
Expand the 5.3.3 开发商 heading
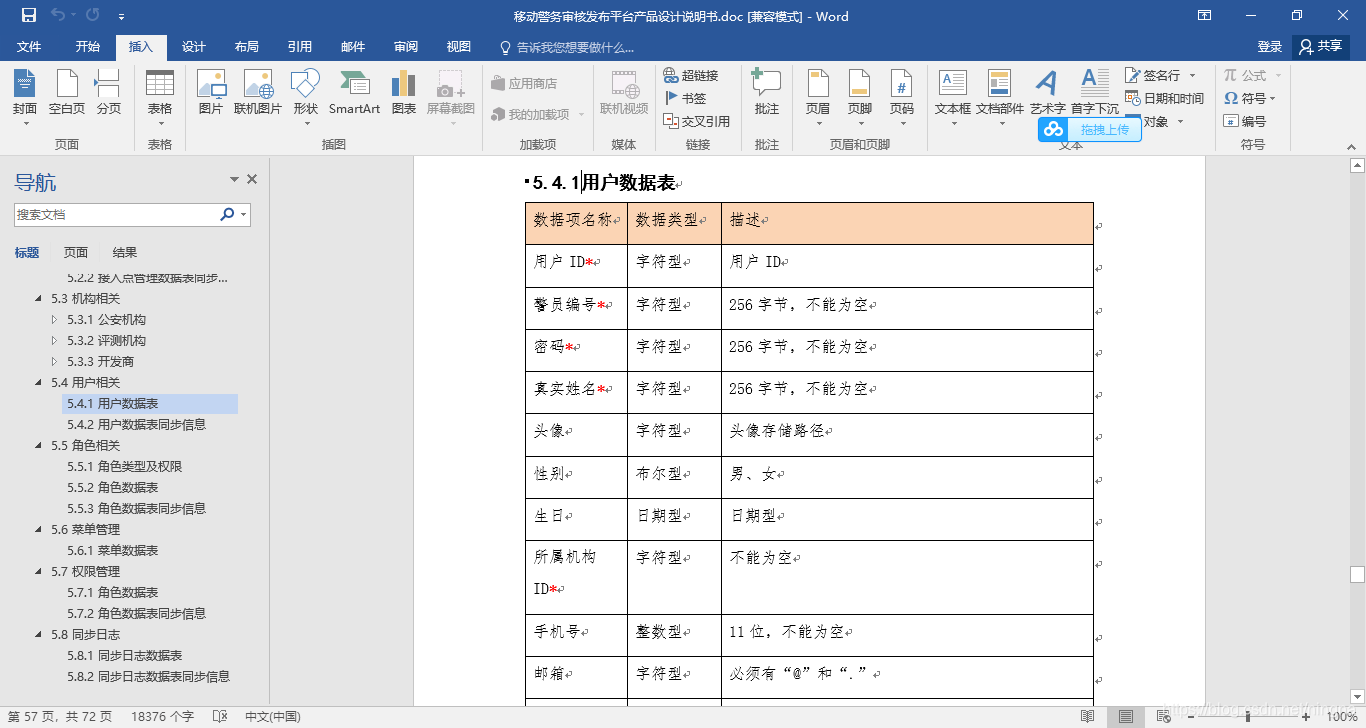click(x=54, y=361)
